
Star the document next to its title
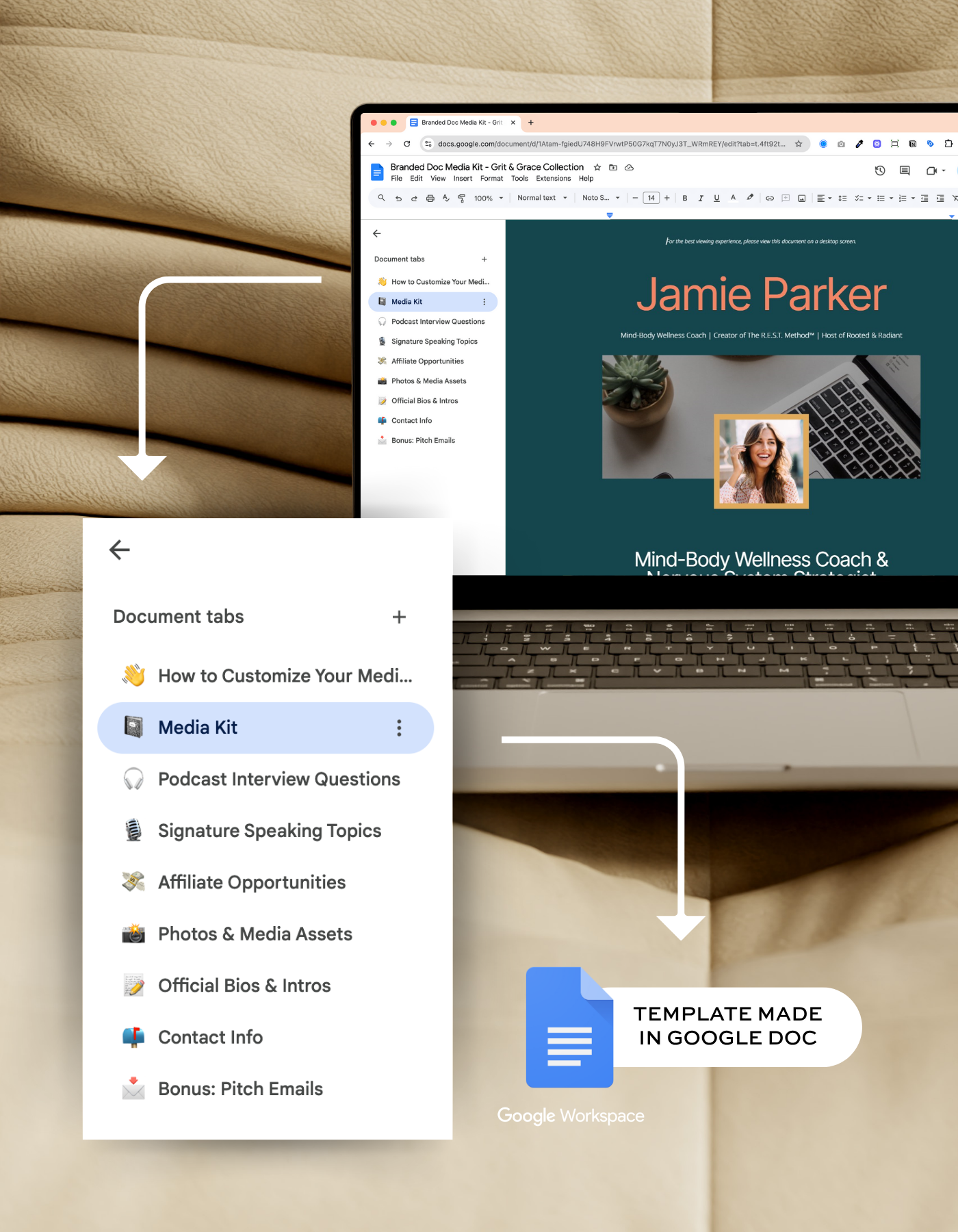(597, 167)
